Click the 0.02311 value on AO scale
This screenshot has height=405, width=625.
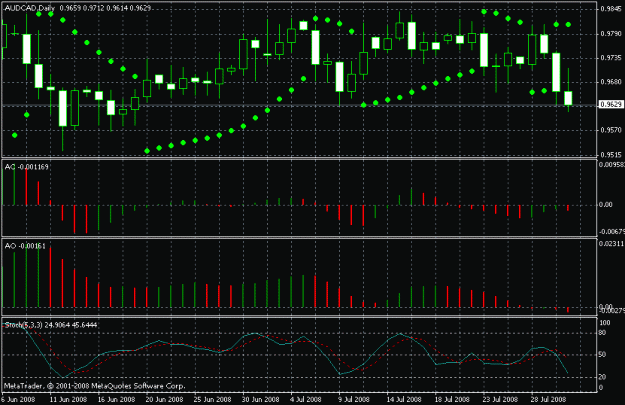point(611,244)
